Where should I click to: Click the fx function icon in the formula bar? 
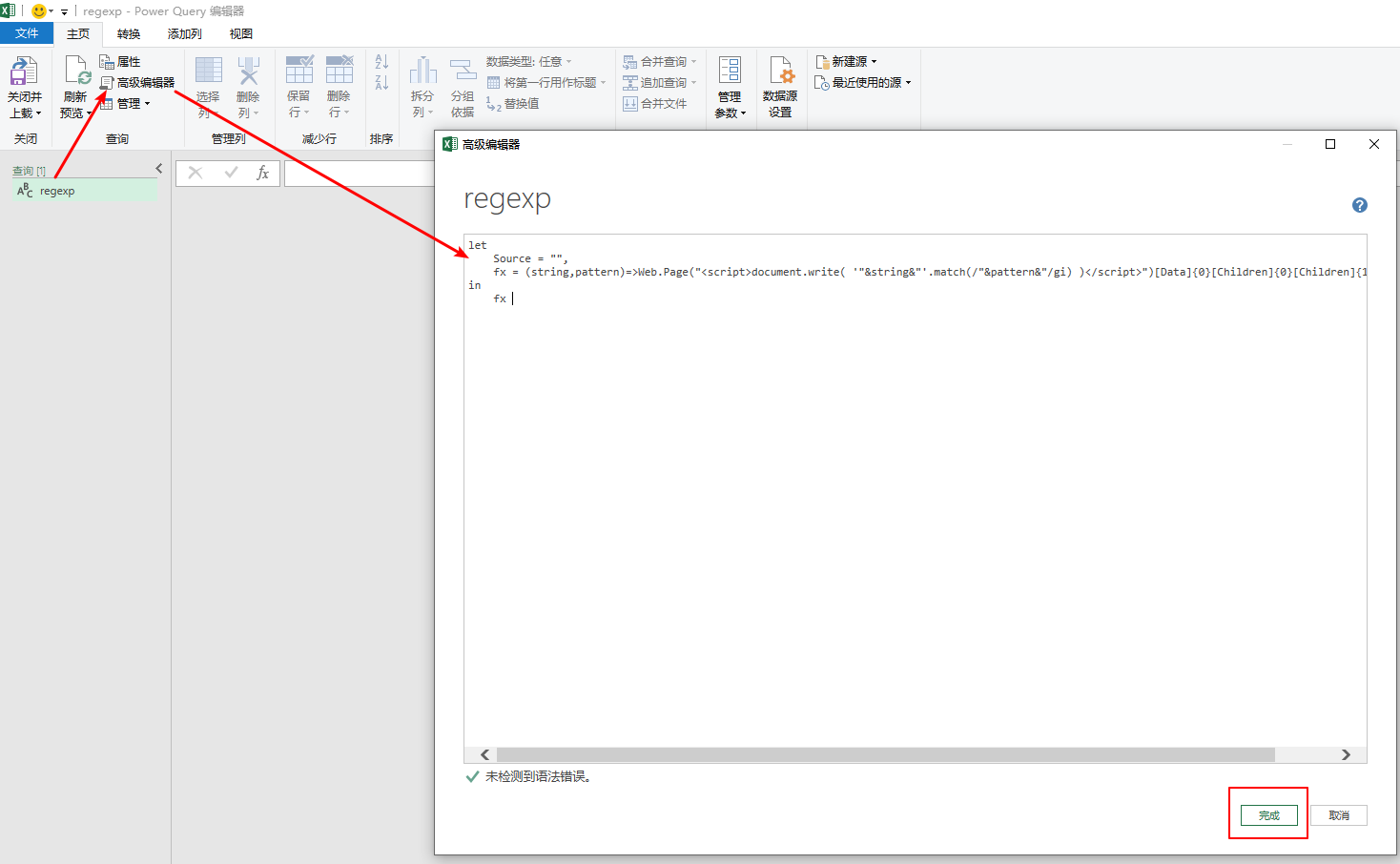point(262,173)
